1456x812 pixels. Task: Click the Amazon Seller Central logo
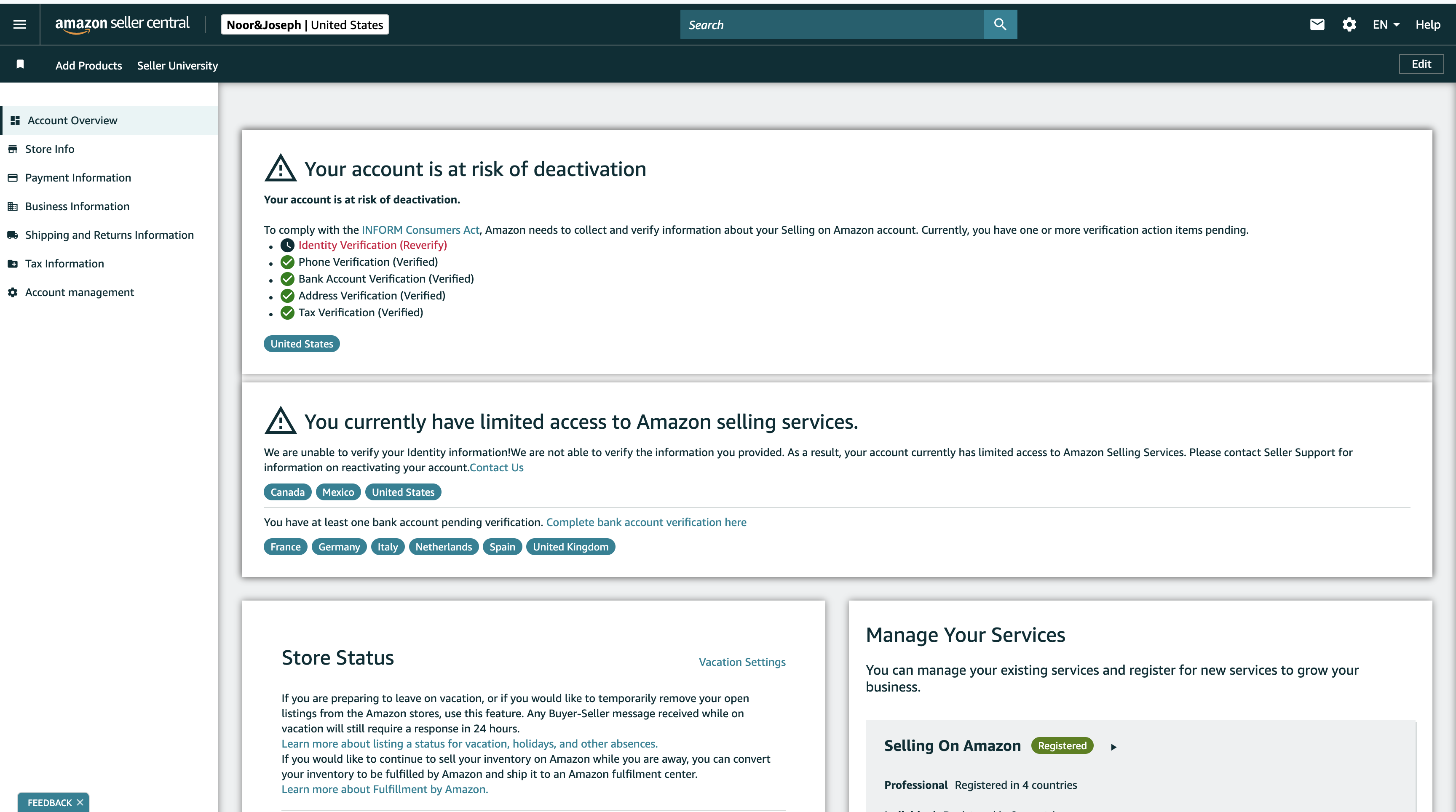pos(122,24)
